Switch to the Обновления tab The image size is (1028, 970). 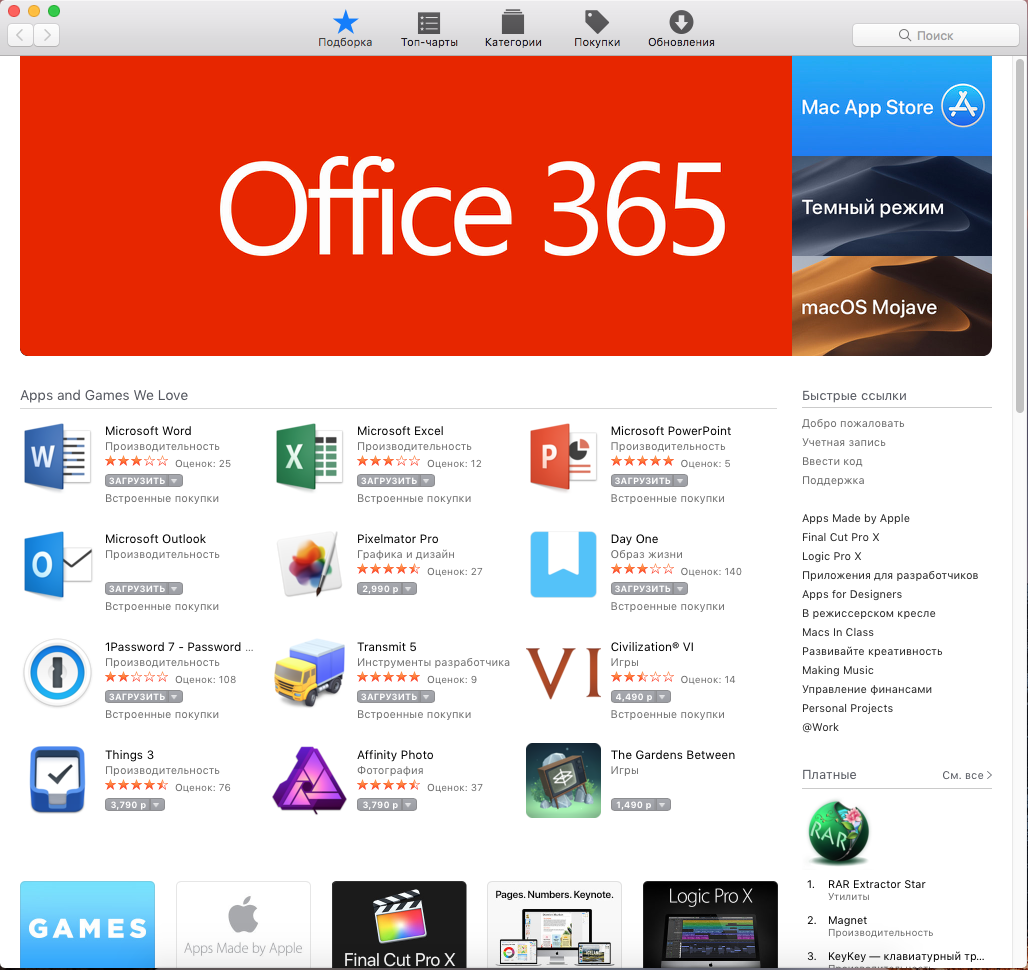[681, 29]
